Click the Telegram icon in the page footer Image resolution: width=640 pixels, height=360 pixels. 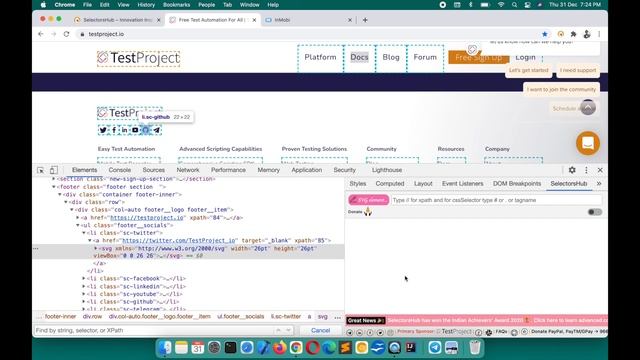157,130
